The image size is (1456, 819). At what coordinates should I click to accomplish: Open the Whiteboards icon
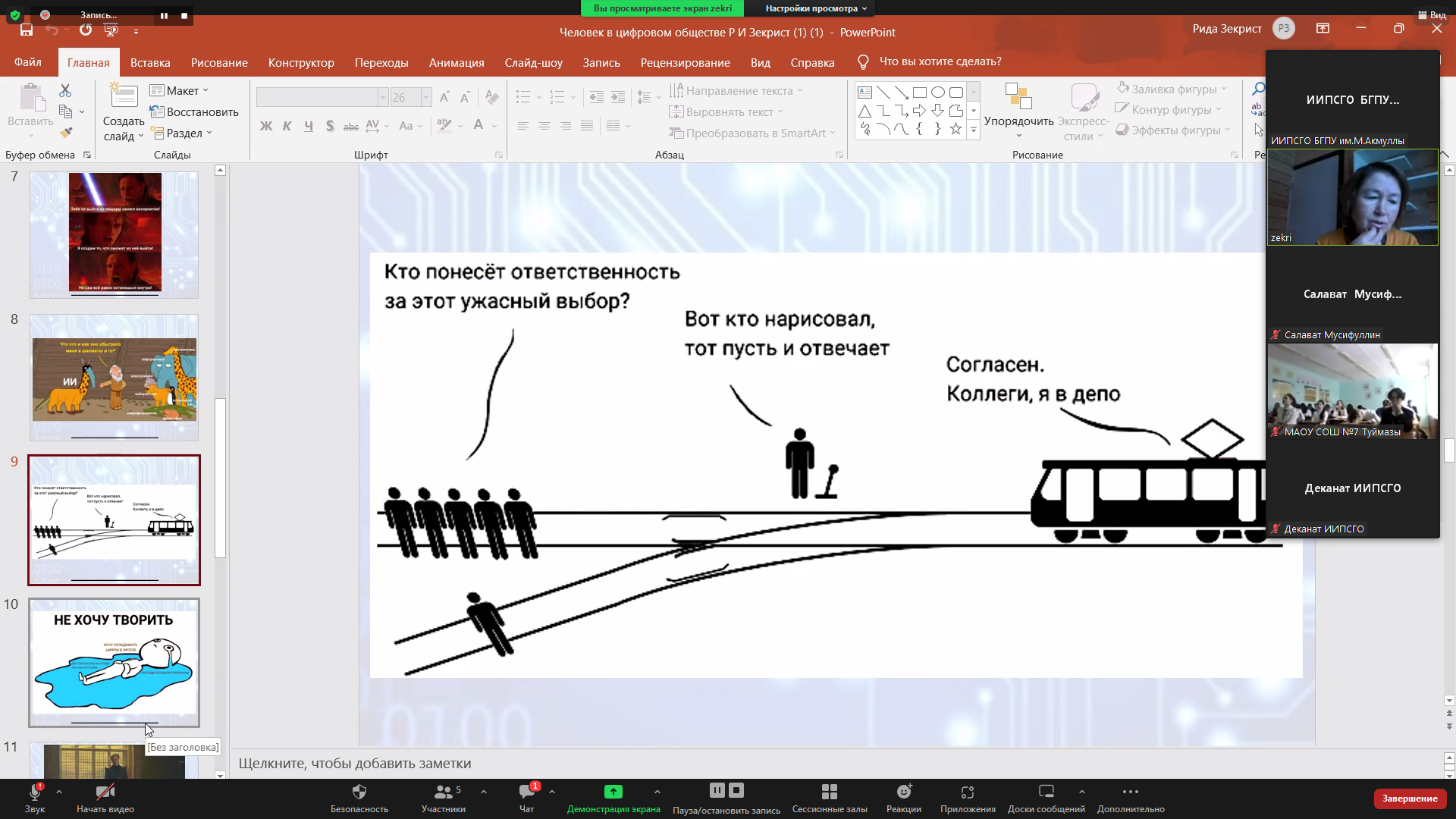point(1046,792)
